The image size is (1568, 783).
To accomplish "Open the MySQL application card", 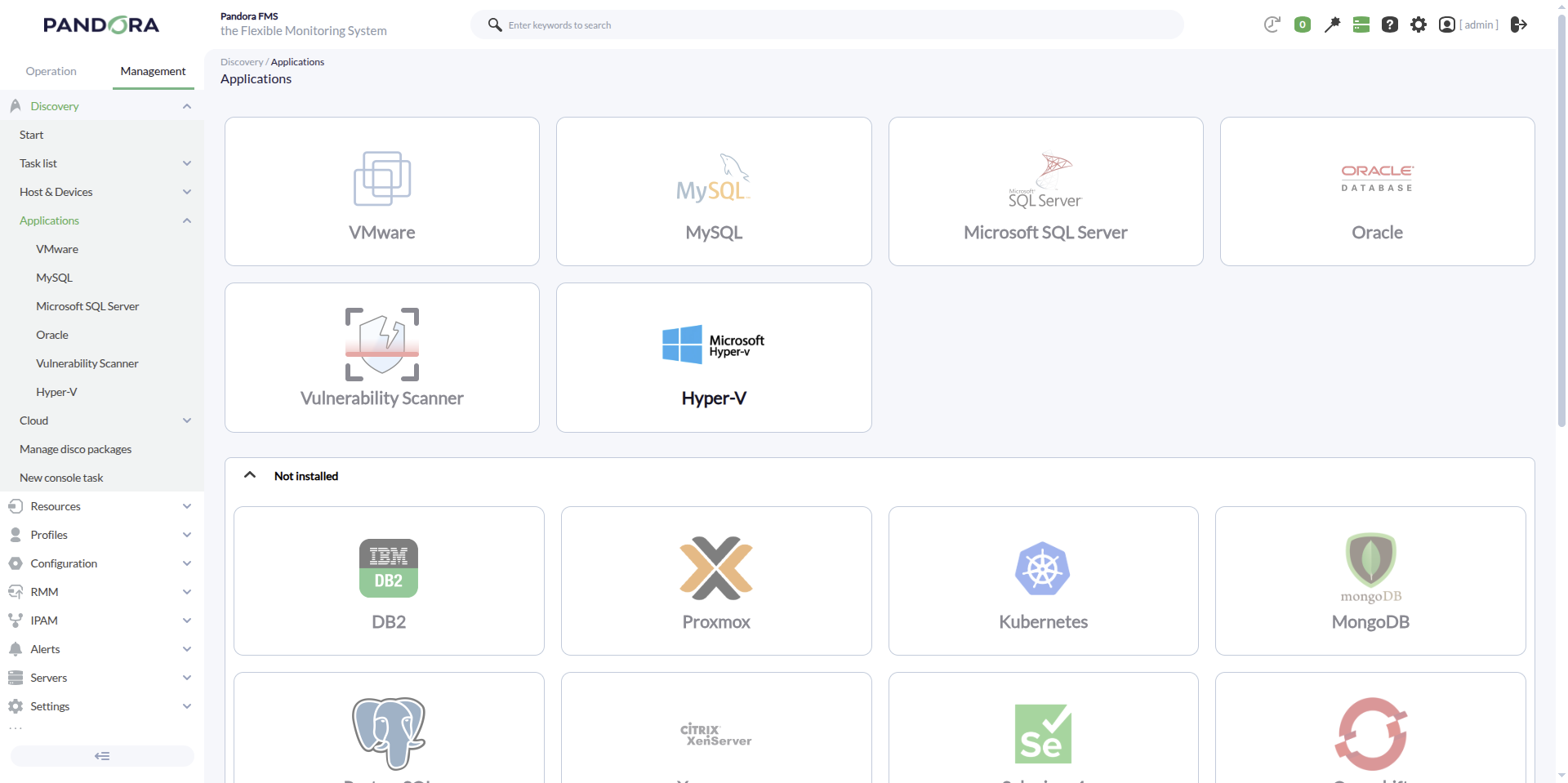I will [714, 191].
